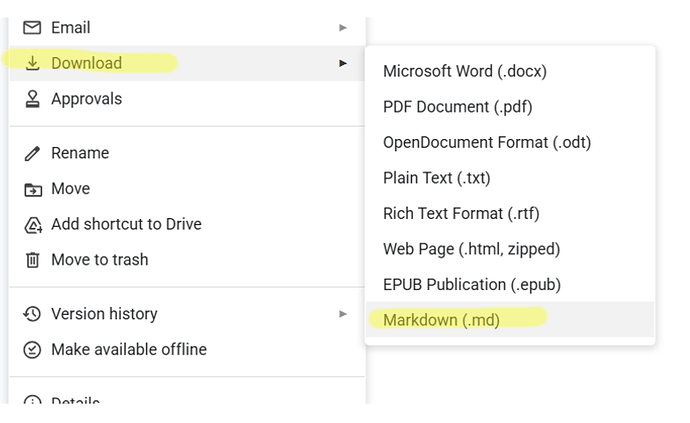Click the Download arrow icon

tap(33, 63)
